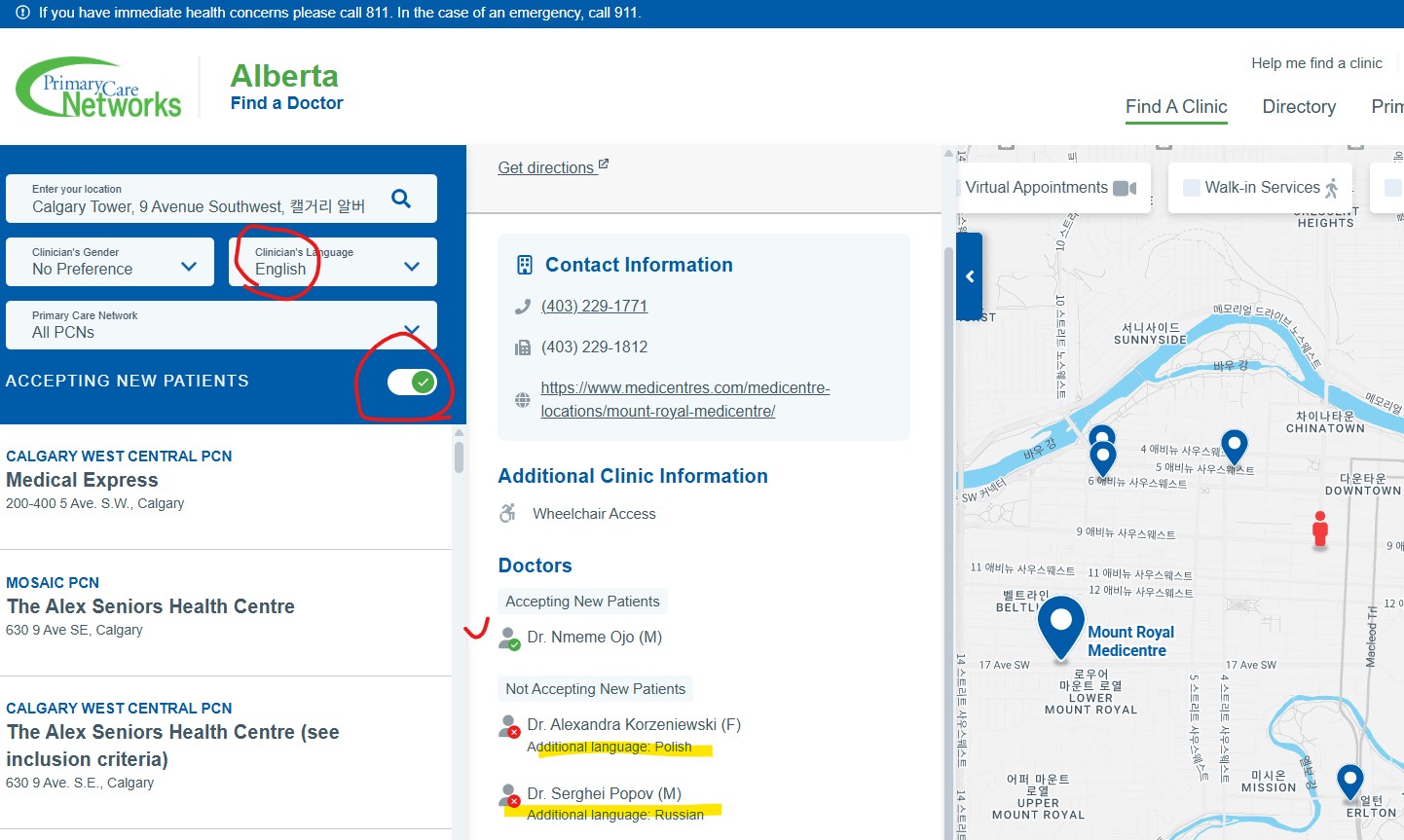Screen dimensions: 1404x840
Task: Toggle Accepting New Patients switch off
Action: tap(412, 382)
